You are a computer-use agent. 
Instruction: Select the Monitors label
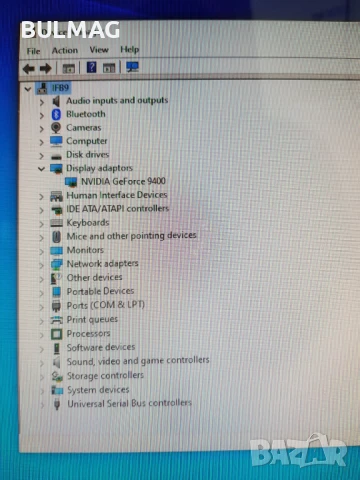(x=85, y=250)
